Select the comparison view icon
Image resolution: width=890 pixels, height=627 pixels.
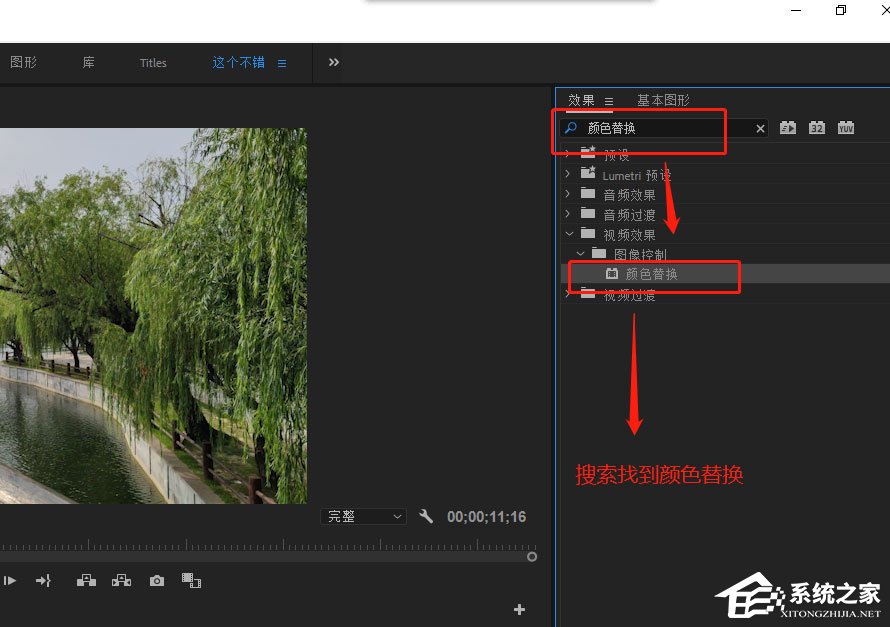pyautogui.click(x=191, y=580)
